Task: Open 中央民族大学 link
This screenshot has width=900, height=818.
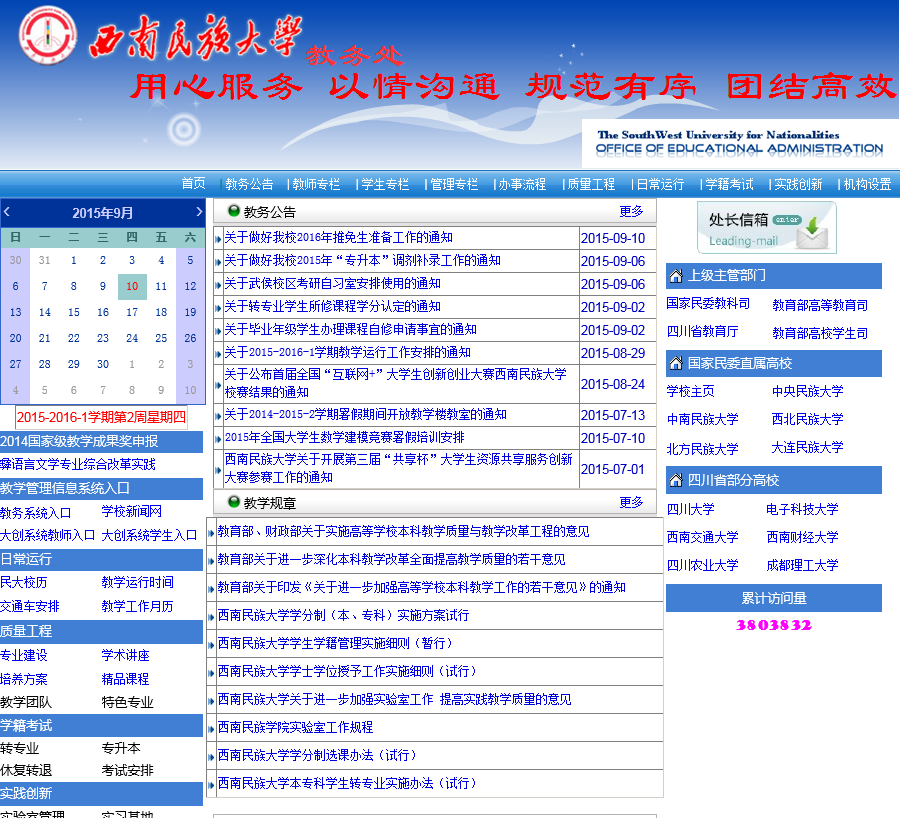Action: pyautogui.click(x=807, y=391)
